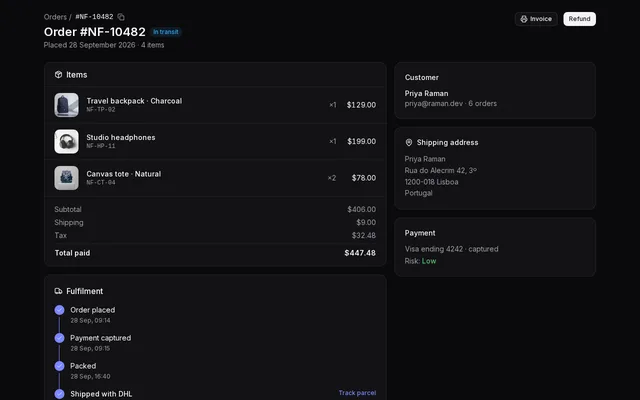This screenshot has width=640, height=400.
Task: Select "Canvas tote · Natural" item name
Action: (x=124, y=174)
